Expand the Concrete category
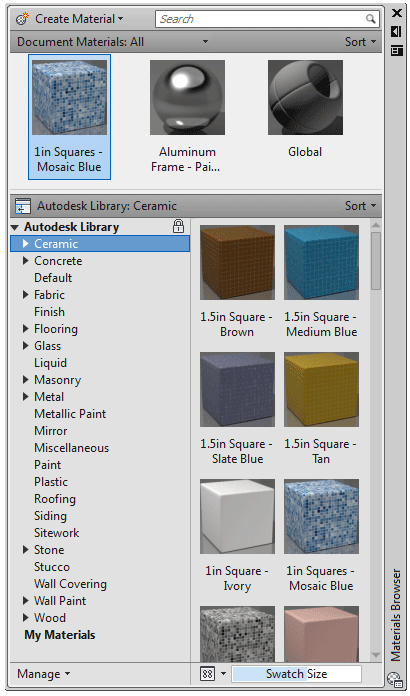The width and height of the screenshot is (410, 696). coord(26,261)
